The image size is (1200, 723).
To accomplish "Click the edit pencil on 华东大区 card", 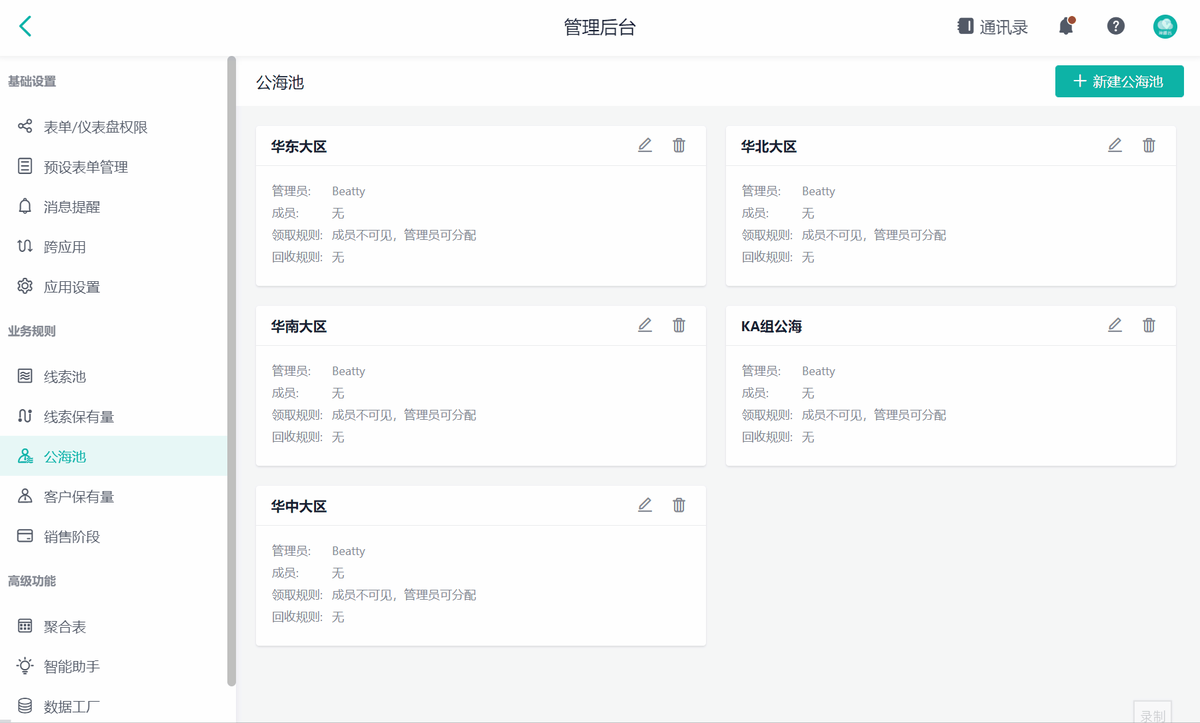I will [x=645, y=145].
